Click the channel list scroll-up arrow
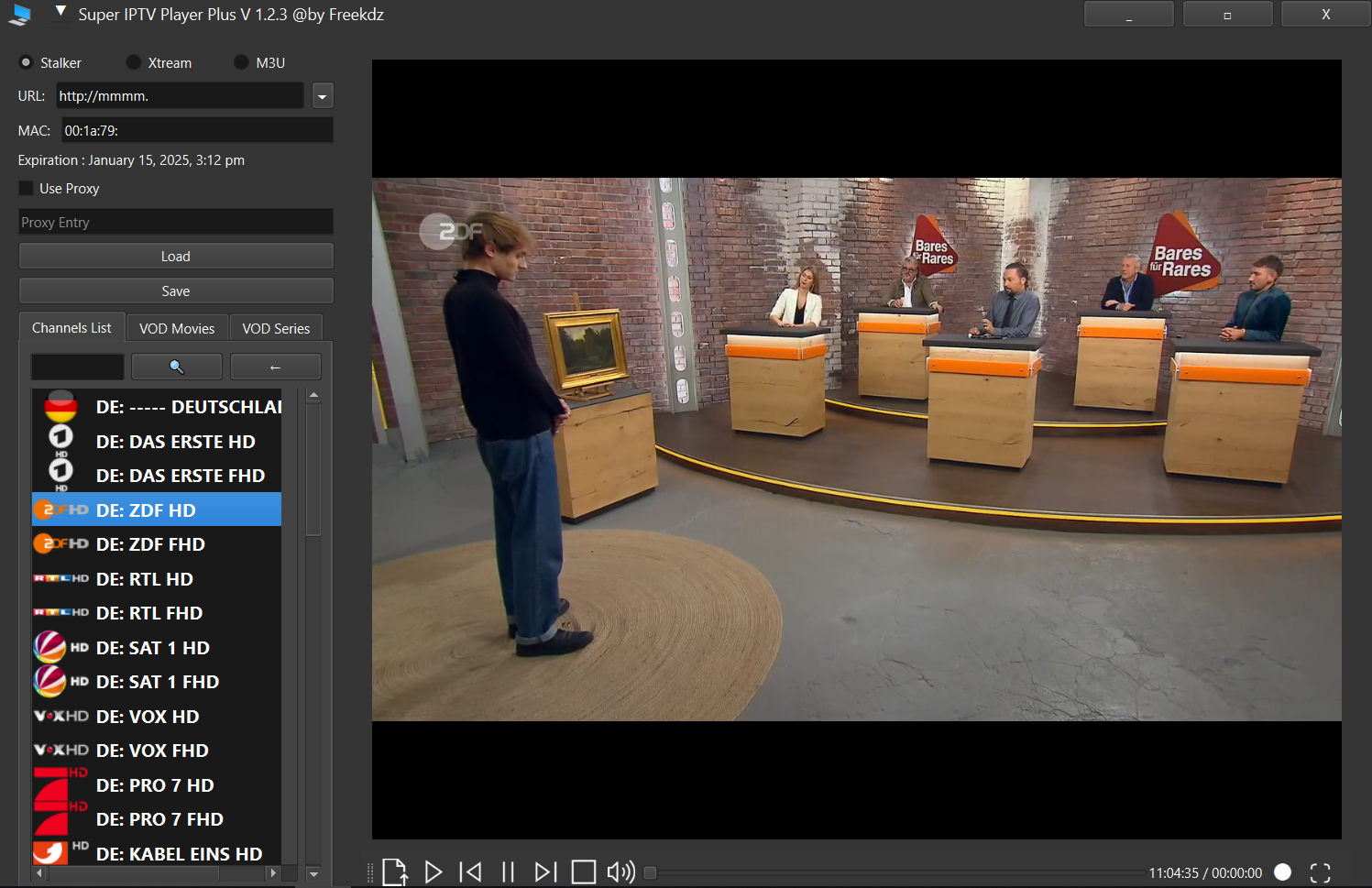The height and width of the screenshot is (888, 1372). [313, 396]
